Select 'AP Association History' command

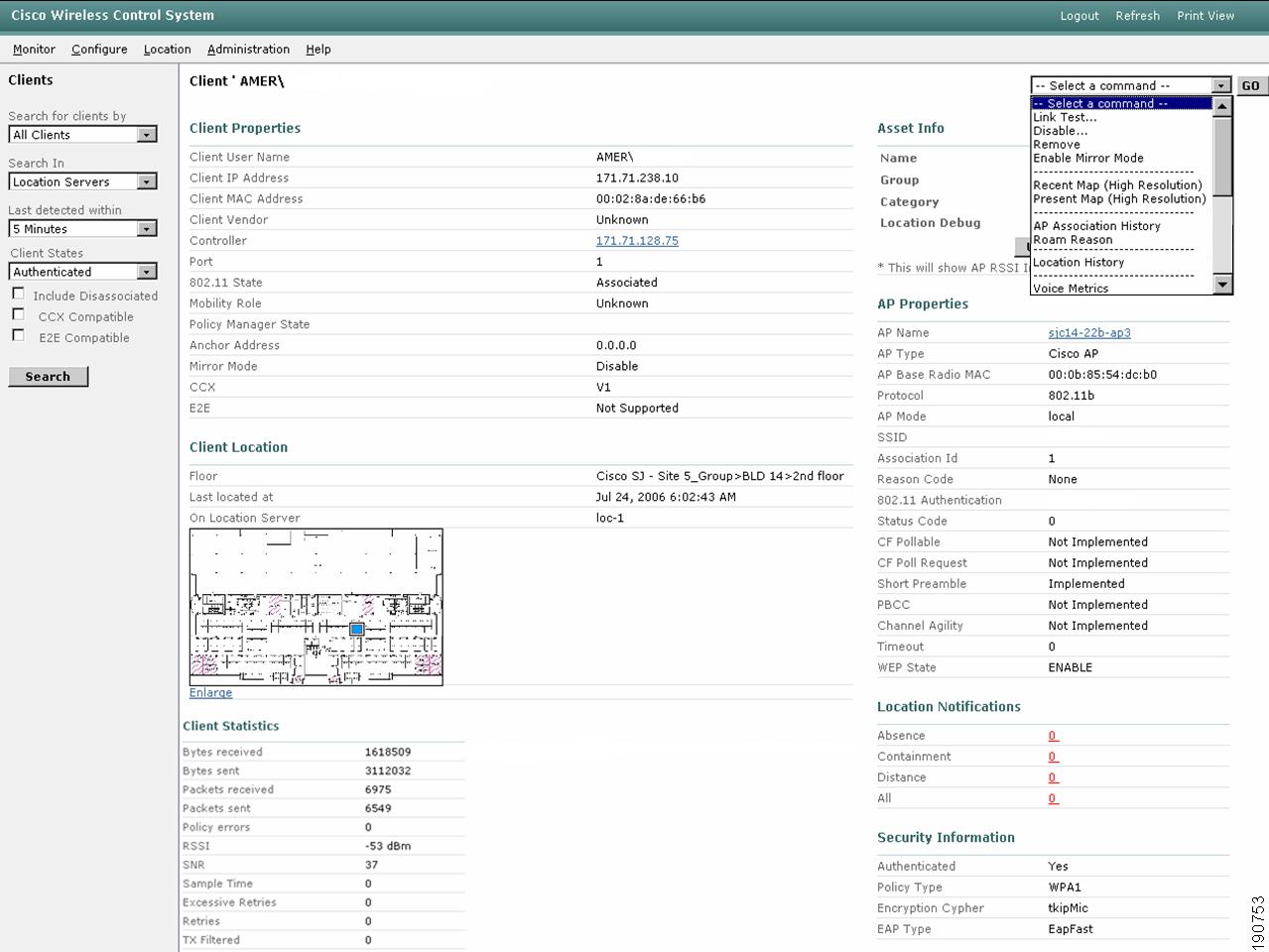click(1096, 226)
